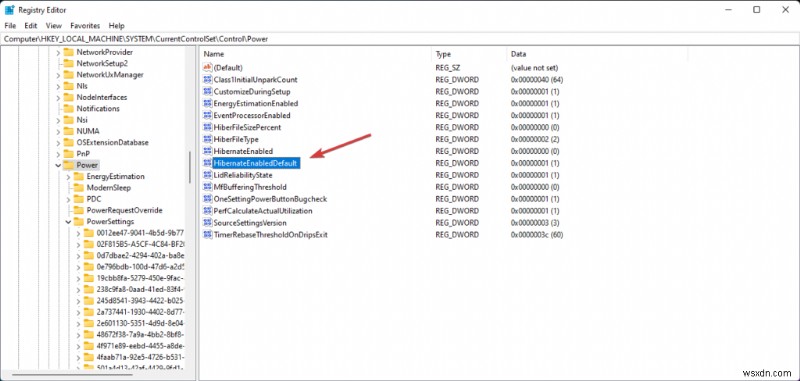This screenshot has height=381, width=800.
Task: Click the PerfCalculateActualUtilization DWORD icon
Action: (x=207, y=211)
